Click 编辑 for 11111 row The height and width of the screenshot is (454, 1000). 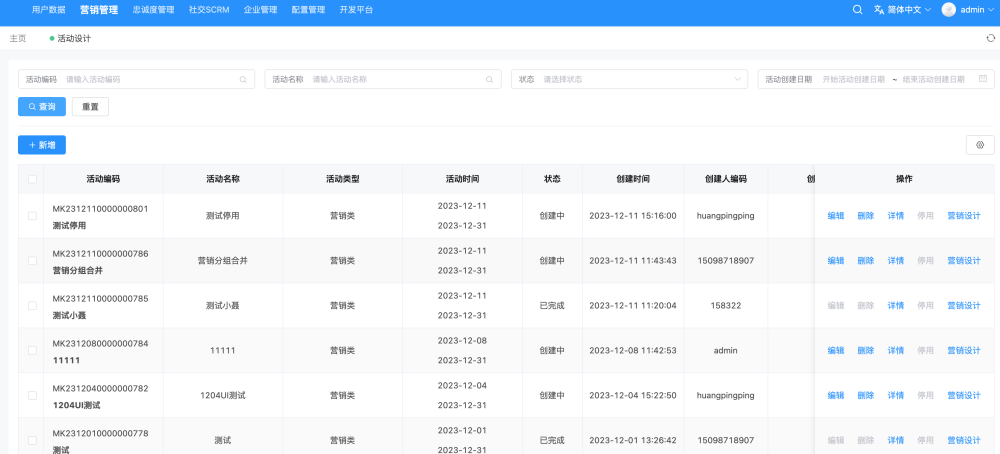(x=836, y=351)
